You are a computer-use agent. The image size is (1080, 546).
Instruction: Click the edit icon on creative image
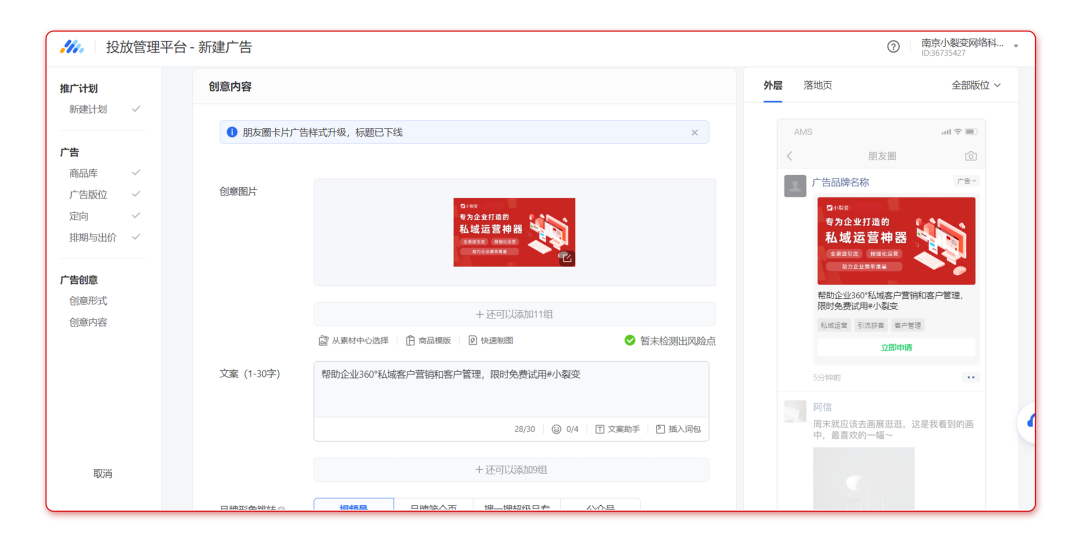tap(566, 258)
